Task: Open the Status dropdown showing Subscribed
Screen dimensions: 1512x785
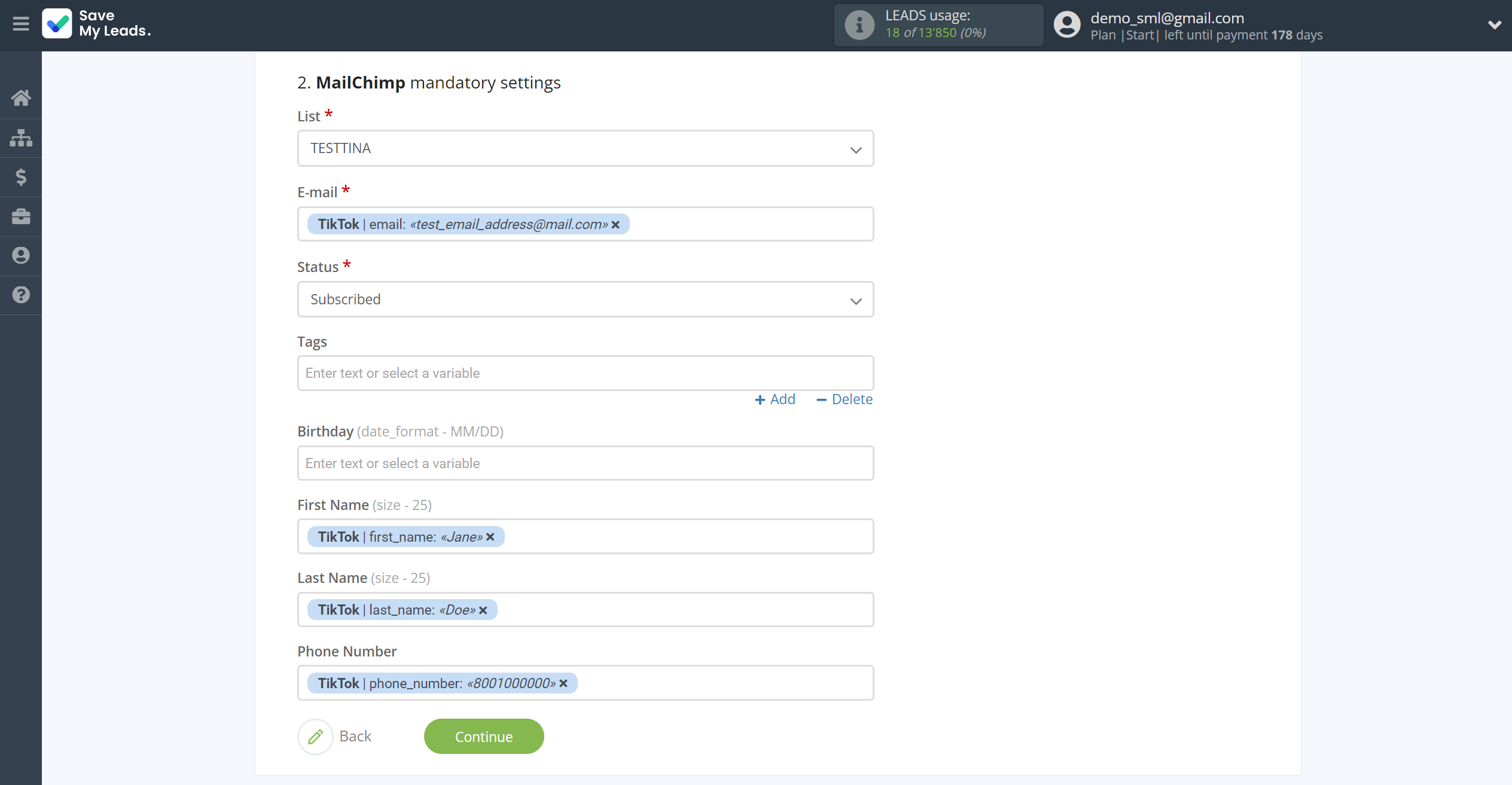Action: (x=586, y=300)
